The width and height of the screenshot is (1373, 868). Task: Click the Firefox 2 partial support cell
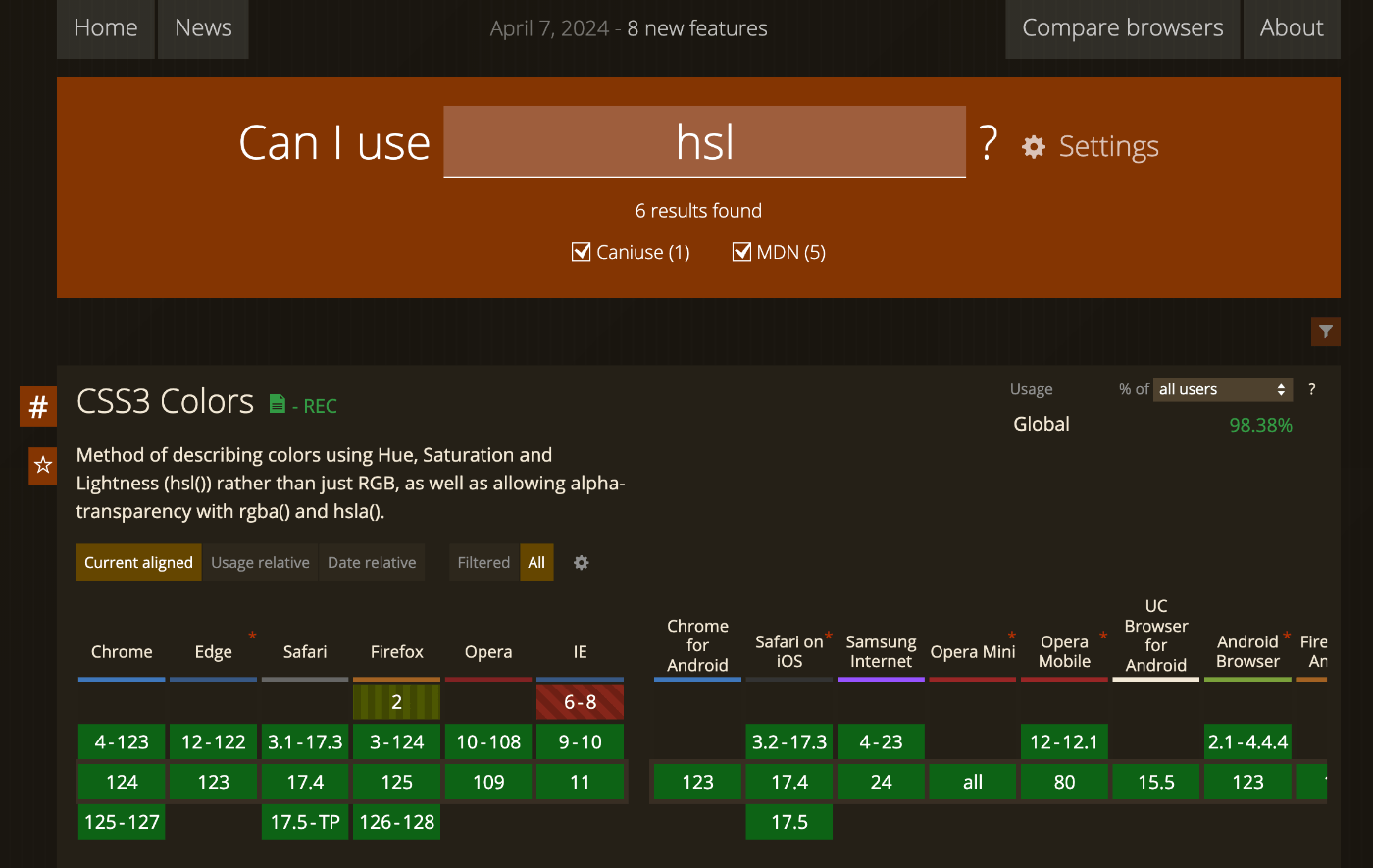[x=397, y=702]
